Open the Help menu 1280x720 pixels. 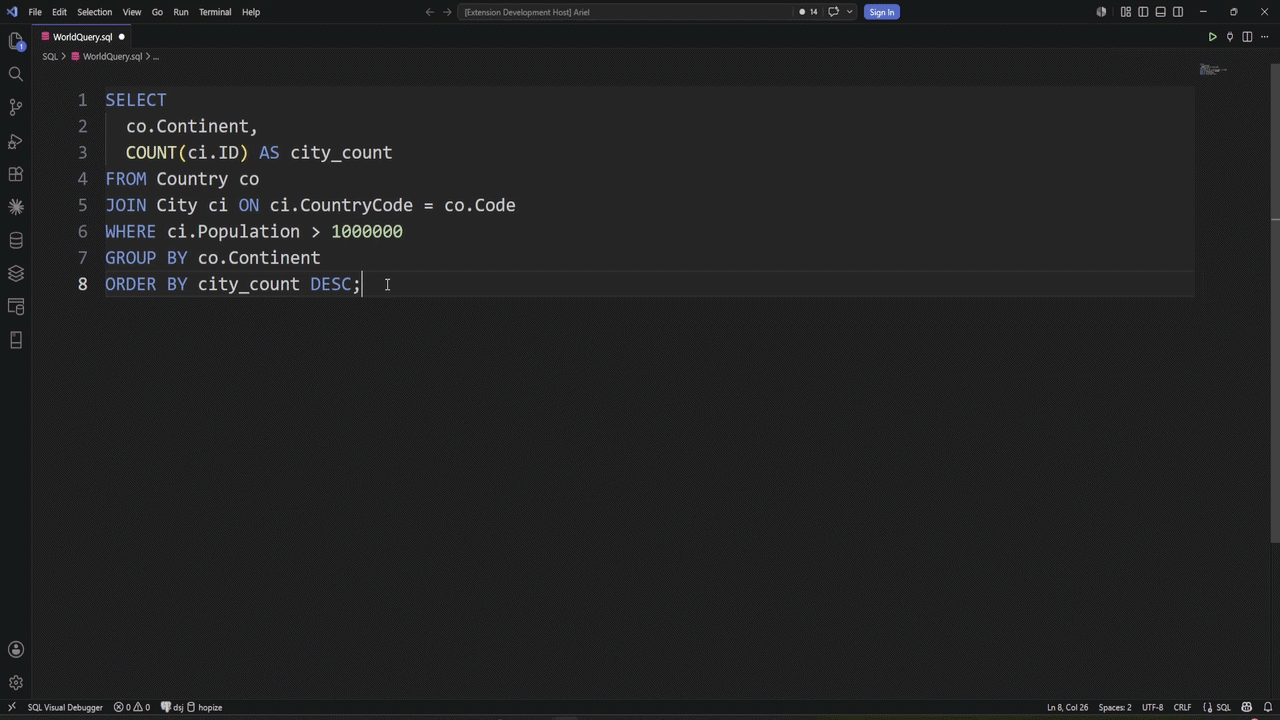click(x=251, y=12)
